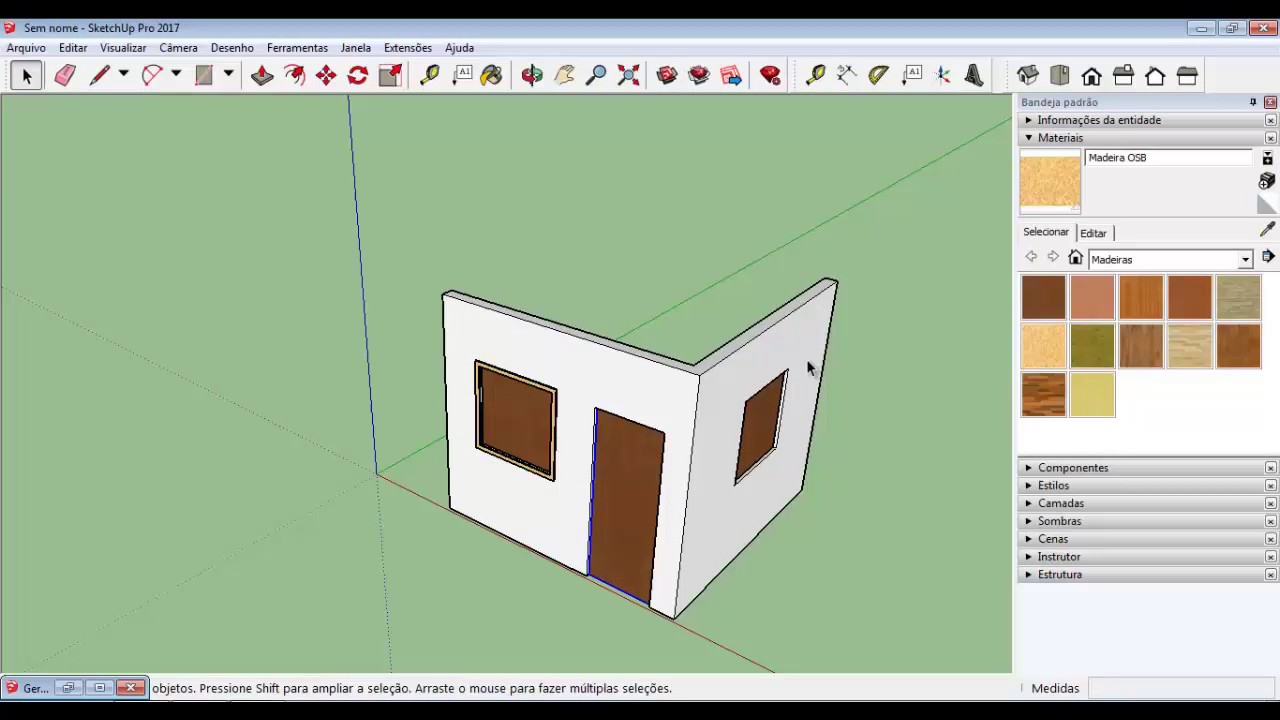Choose the Offset tool
Viewport: 1280px width, 720px height.
[x=294, y=75]
